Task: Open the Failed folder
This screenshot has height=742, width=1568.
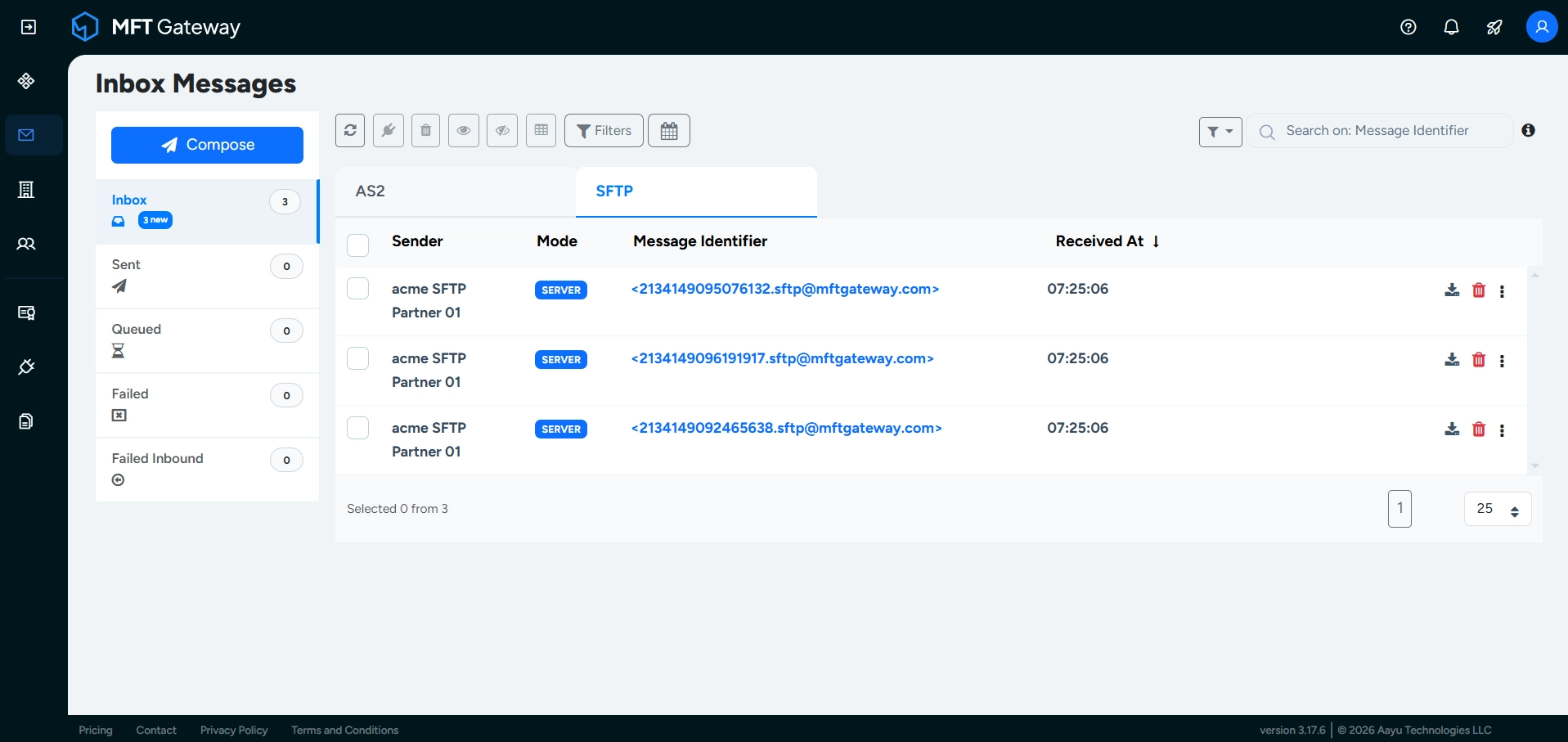Action: (x=207, y=405)
